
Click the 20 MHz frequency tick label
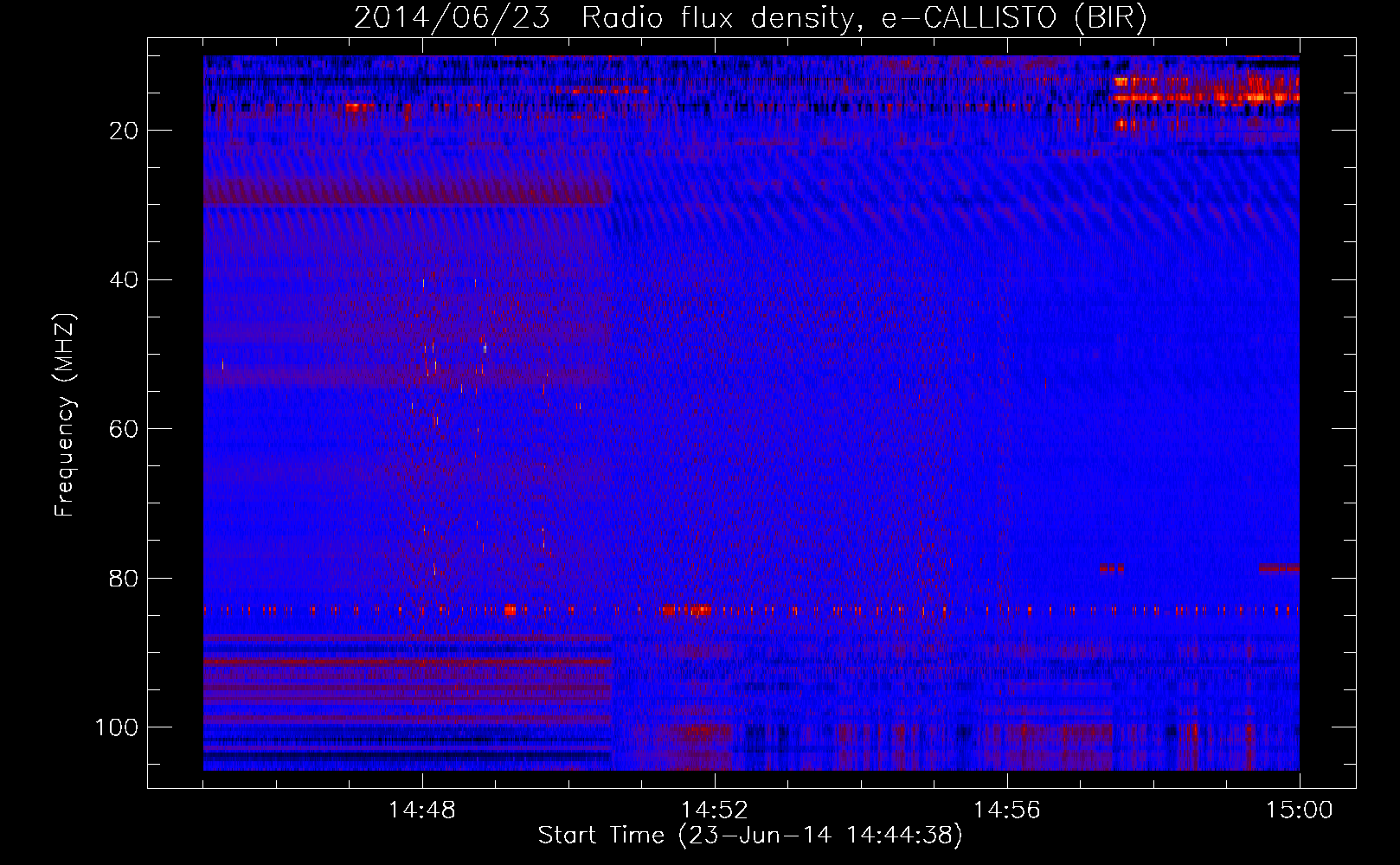124,131
